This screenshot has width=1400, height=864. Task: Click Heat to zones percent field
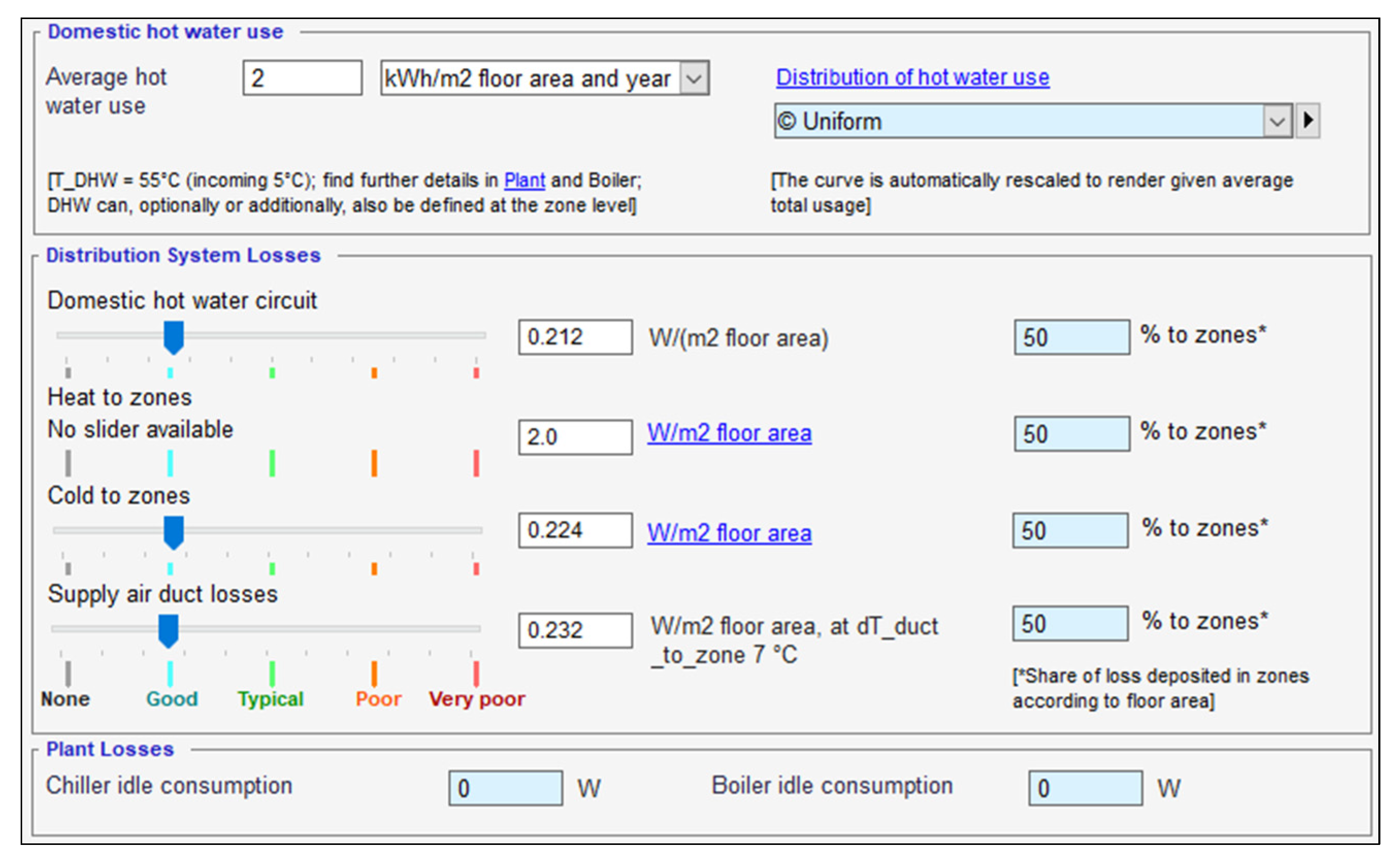1072,434
